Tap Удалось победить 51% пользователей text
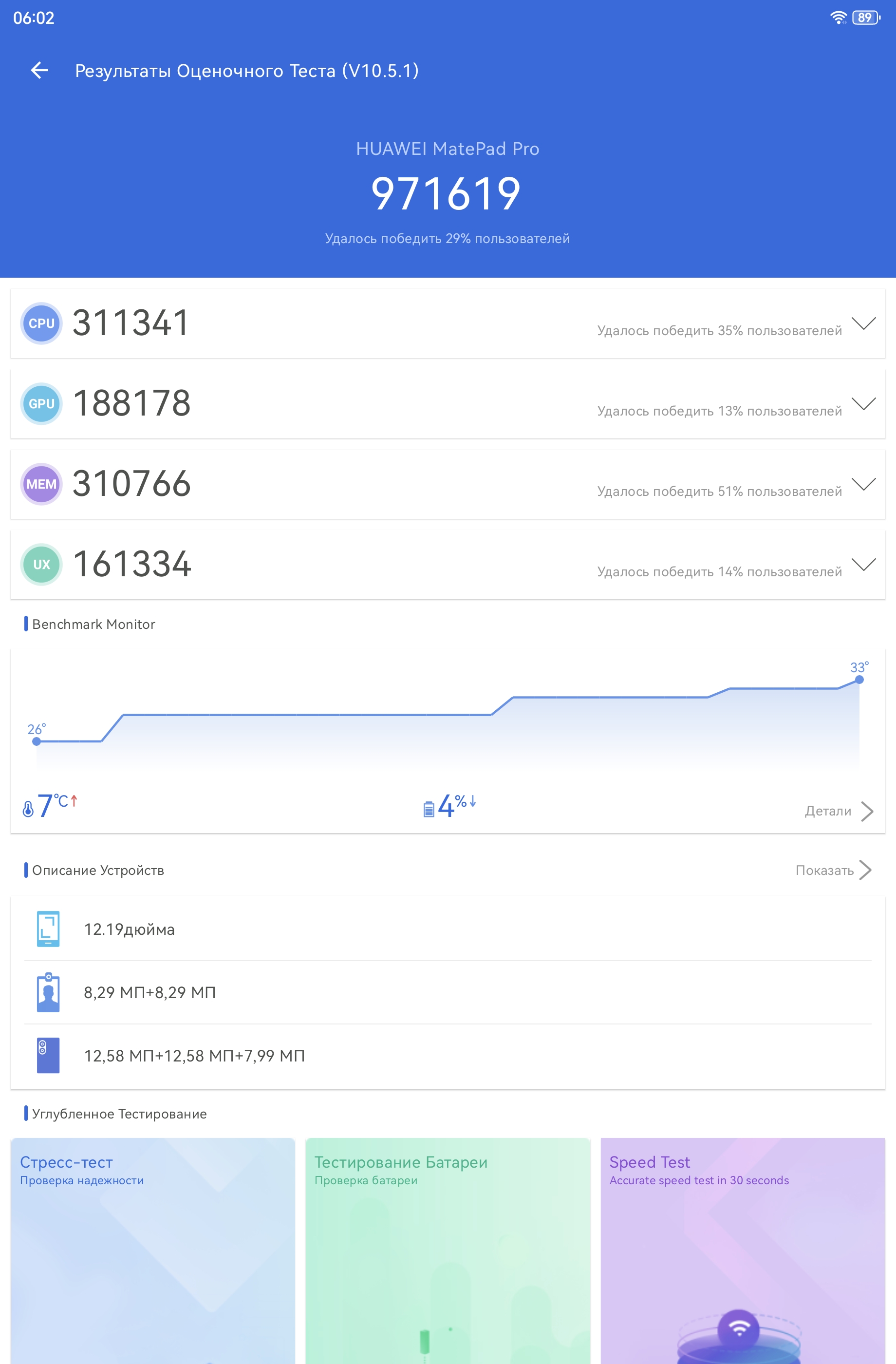The image size is (896, 1364). pyautogui.click(x=720, y=491)
